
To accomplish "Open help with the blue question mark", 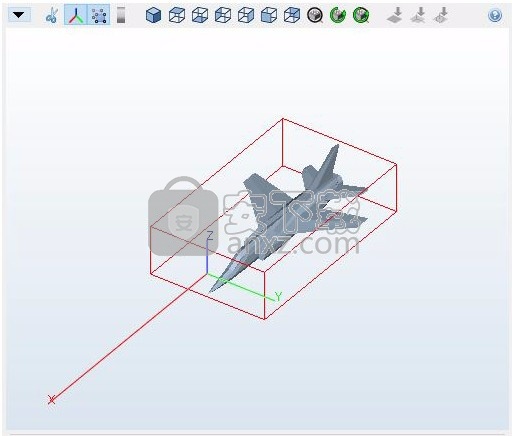I will coord(495,15).
